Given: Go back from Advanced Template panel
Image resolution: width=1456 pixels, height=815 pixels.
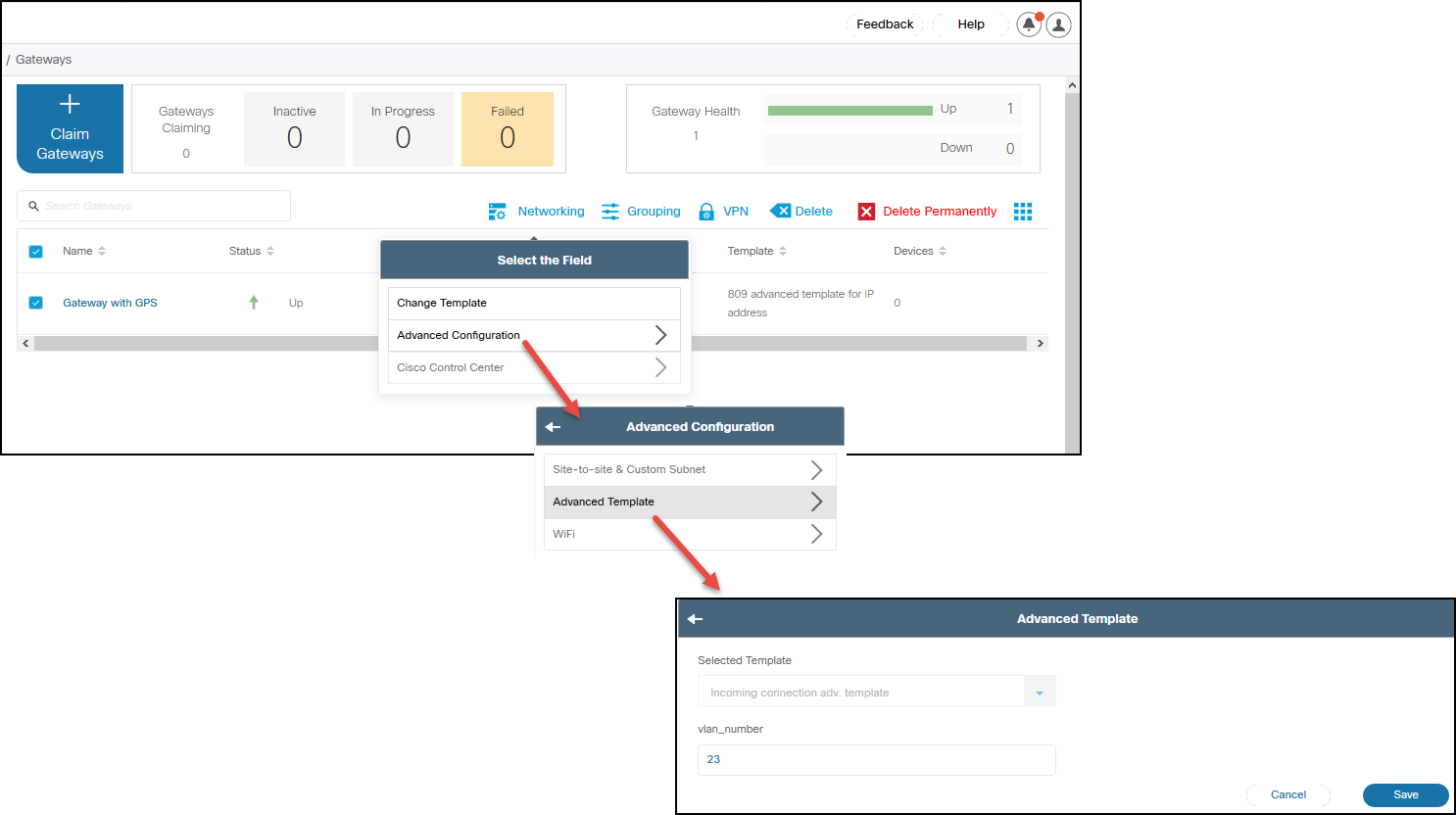Looking at the screenshot, I should [695, 619].
